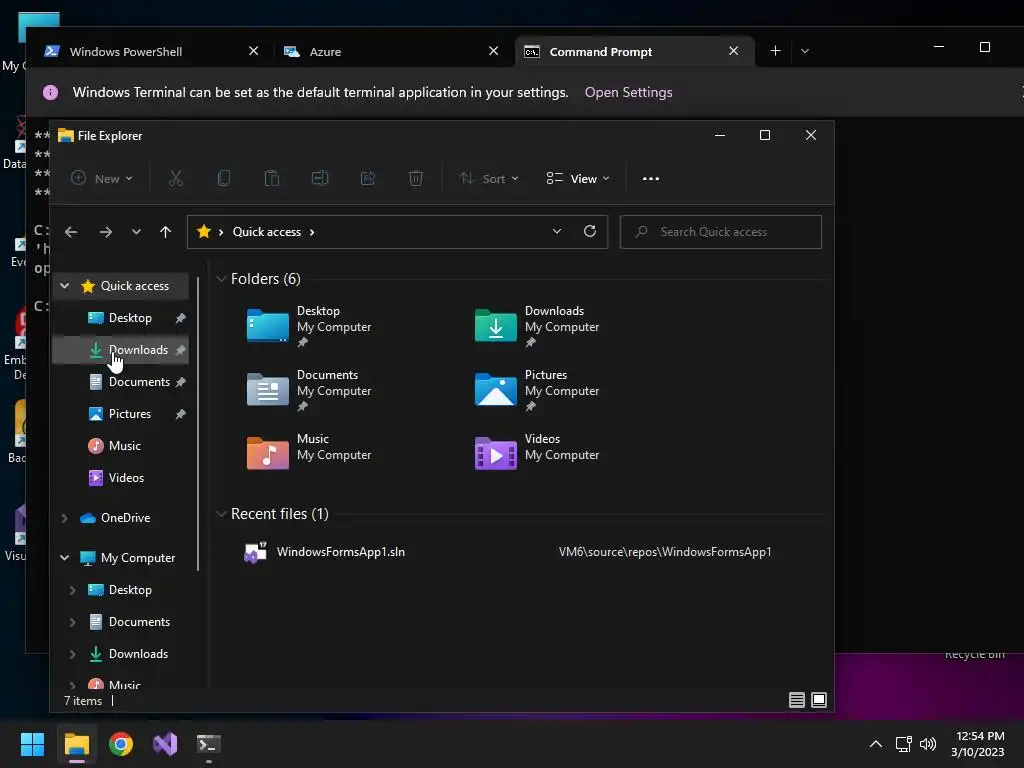
Task: Go back using the left arrow
Action: pyautogui.click(x=71, y=232)
